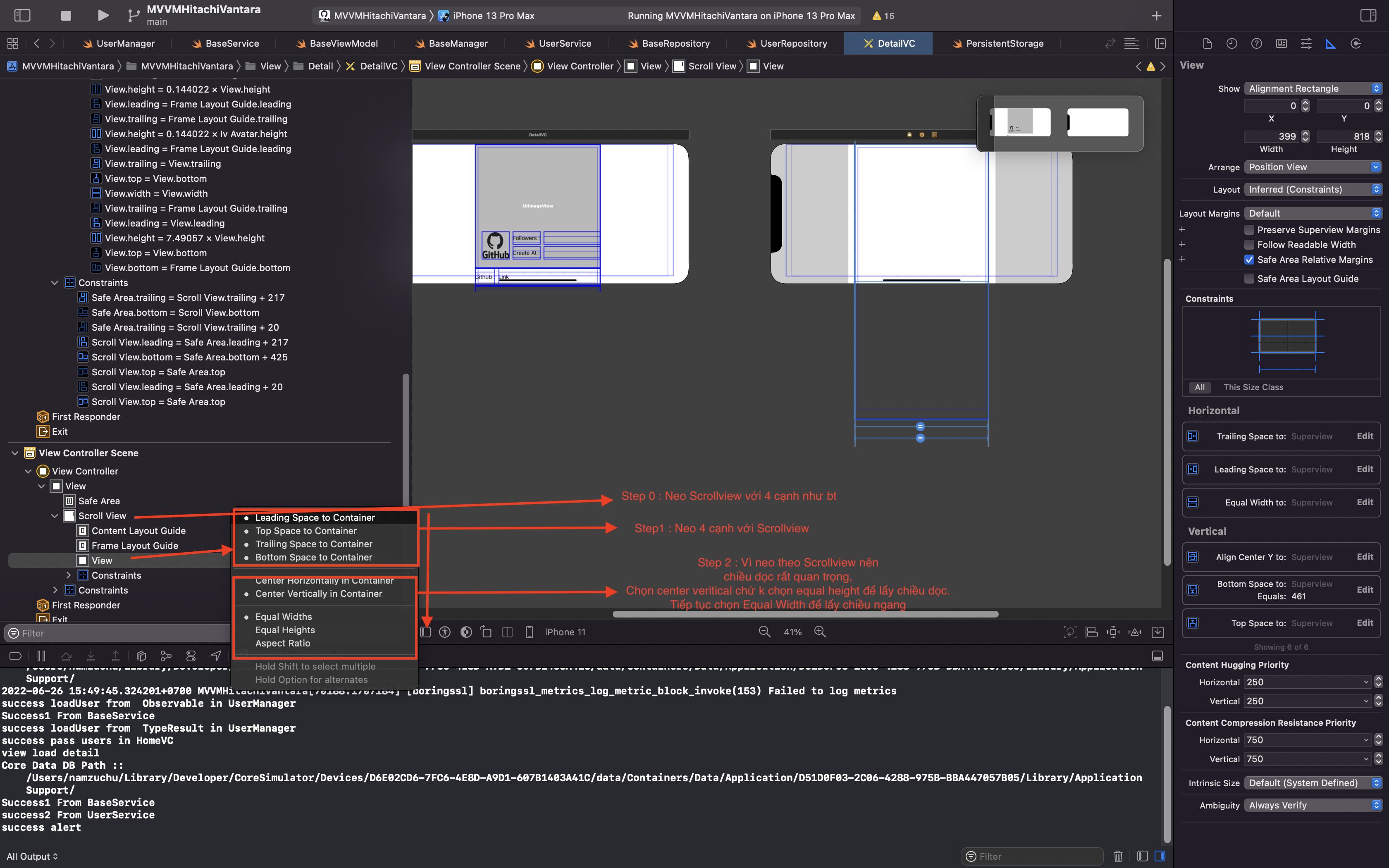1389x868 pixels.
Task: Uncheck Safe Area Relative Margins
Action: 1249,260
